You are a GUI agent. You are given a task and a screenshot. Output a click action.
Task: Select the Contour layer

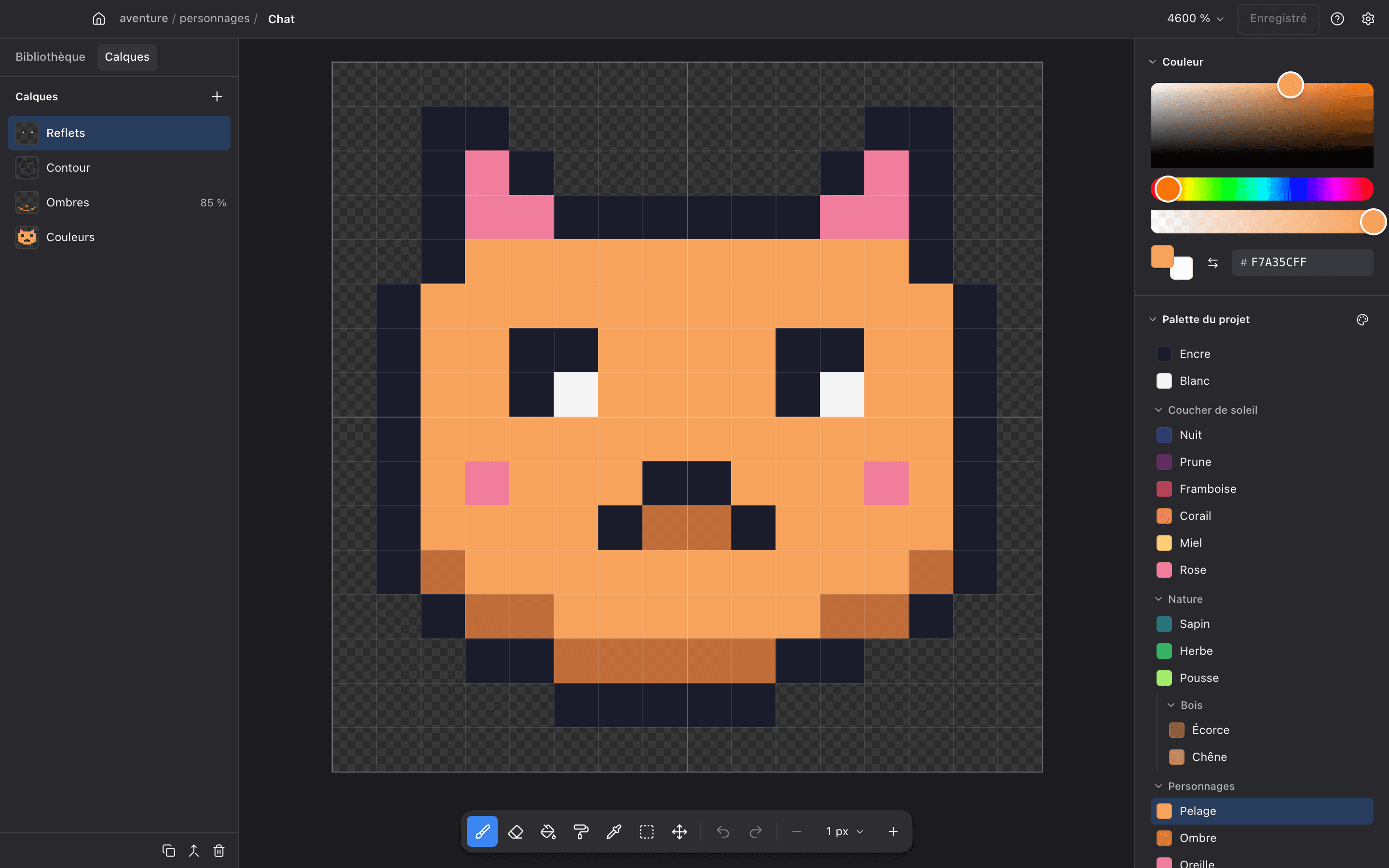coord(120,168)
